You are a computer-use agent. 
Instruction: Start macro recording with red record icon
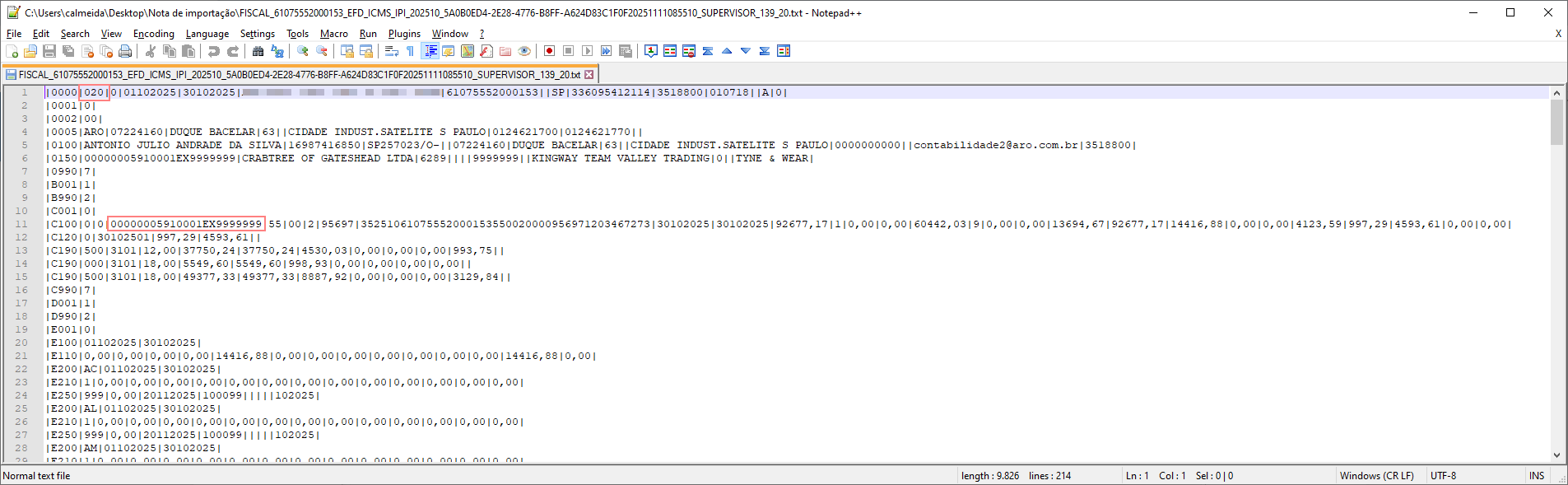[x=549, y=51]
